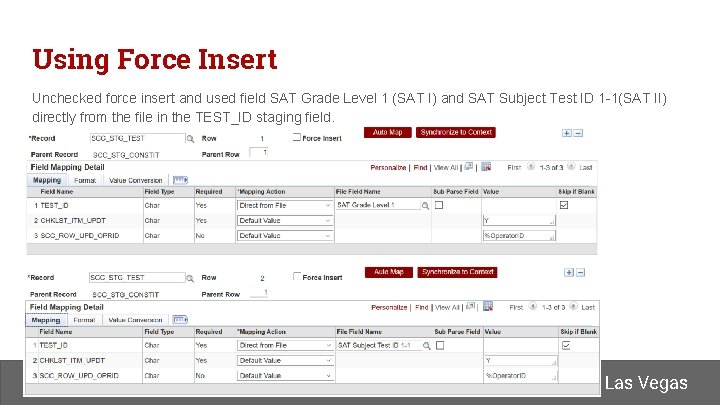Image resolution: width=720 pixels, height=405 pixels.
Task: Open zoom grid icon in Row 1 grid header
Action: point(468,167)
